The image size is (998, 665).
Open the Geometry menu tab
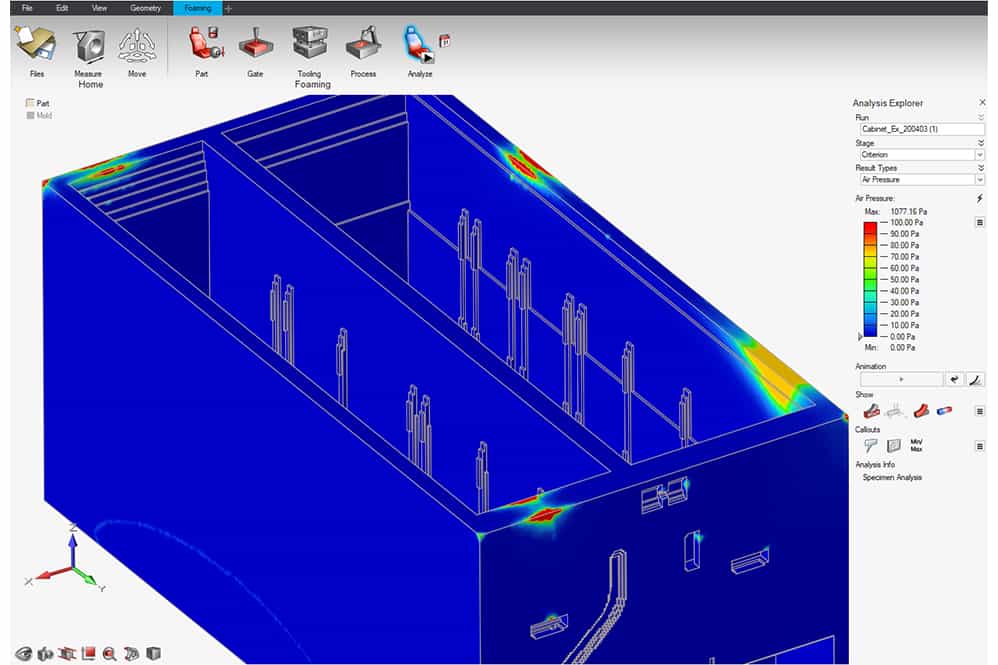(x=145, y=7)
